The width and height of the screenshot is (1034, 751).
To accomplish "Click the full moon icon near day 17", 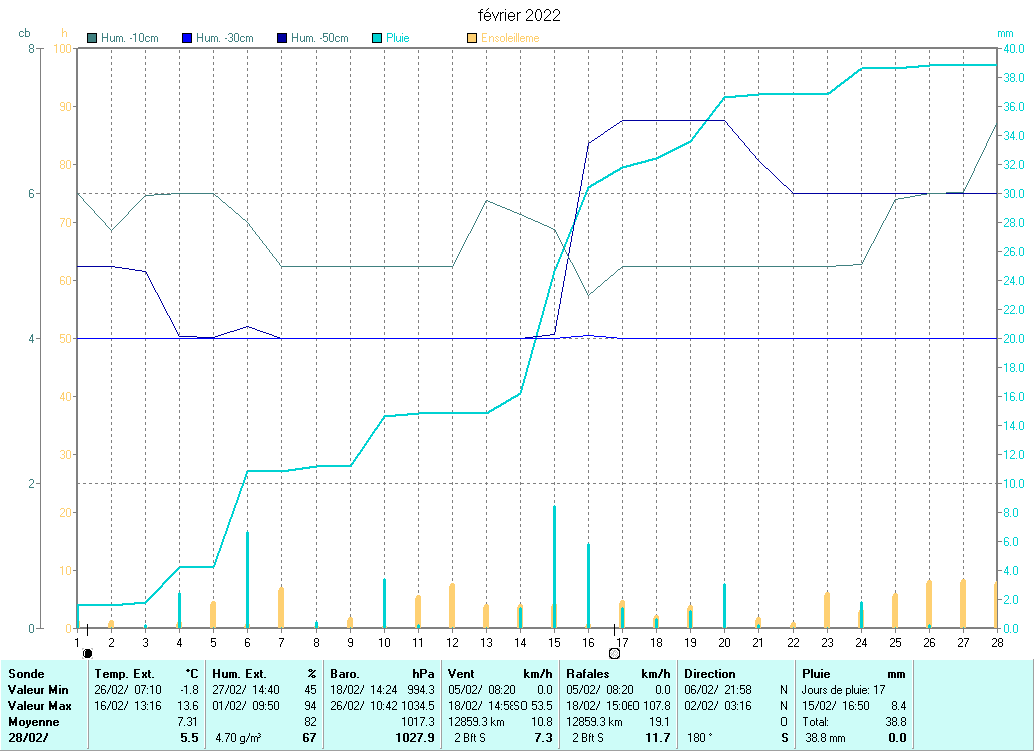I will pos(614,653).
